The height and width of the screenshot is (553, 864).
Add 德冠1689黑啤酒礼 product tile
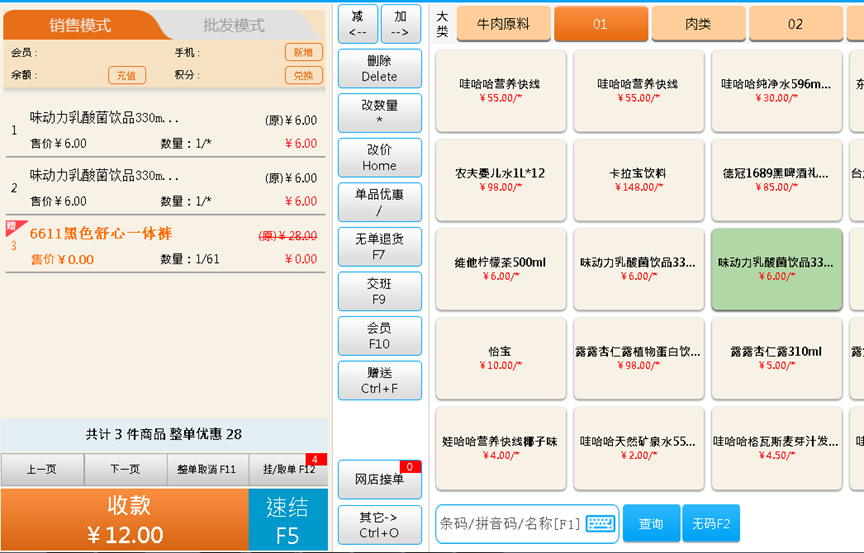(x=777, y=180)
